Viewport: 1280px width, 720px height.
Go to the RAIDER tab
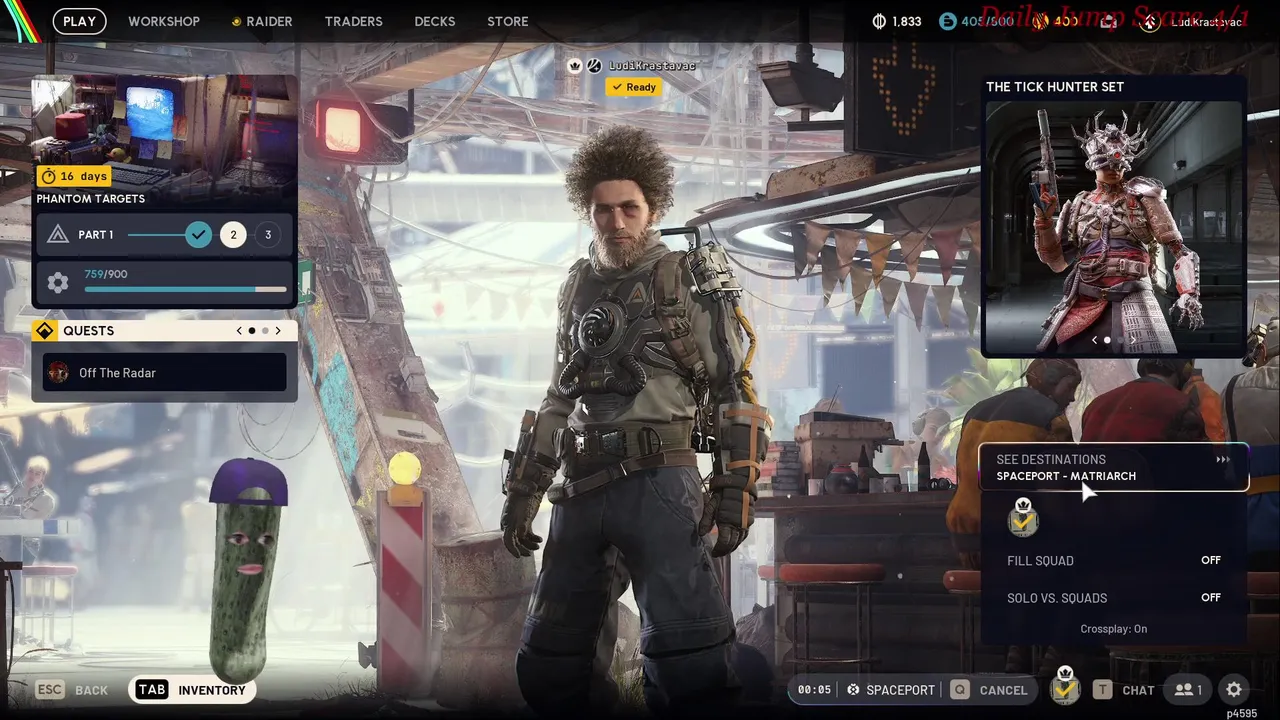(262, 21)
